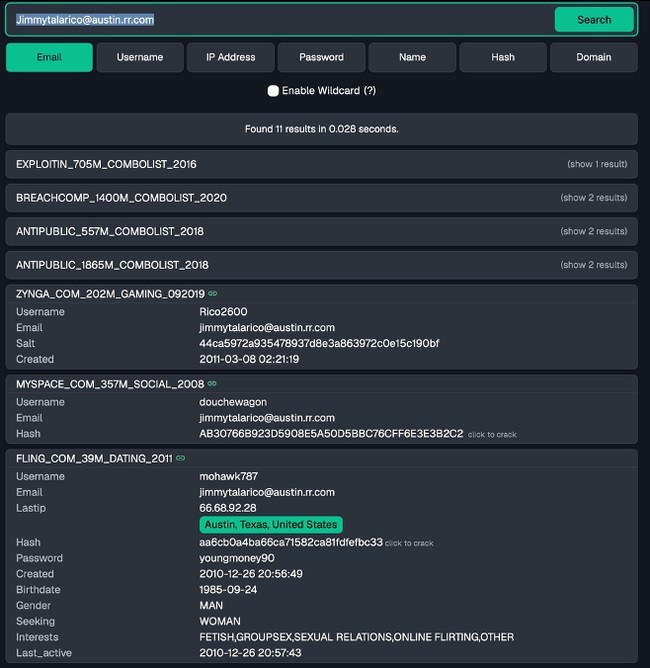Switch to the Name search tab
This screenshot has height=668, width=650.
click(x=412, y=57)
